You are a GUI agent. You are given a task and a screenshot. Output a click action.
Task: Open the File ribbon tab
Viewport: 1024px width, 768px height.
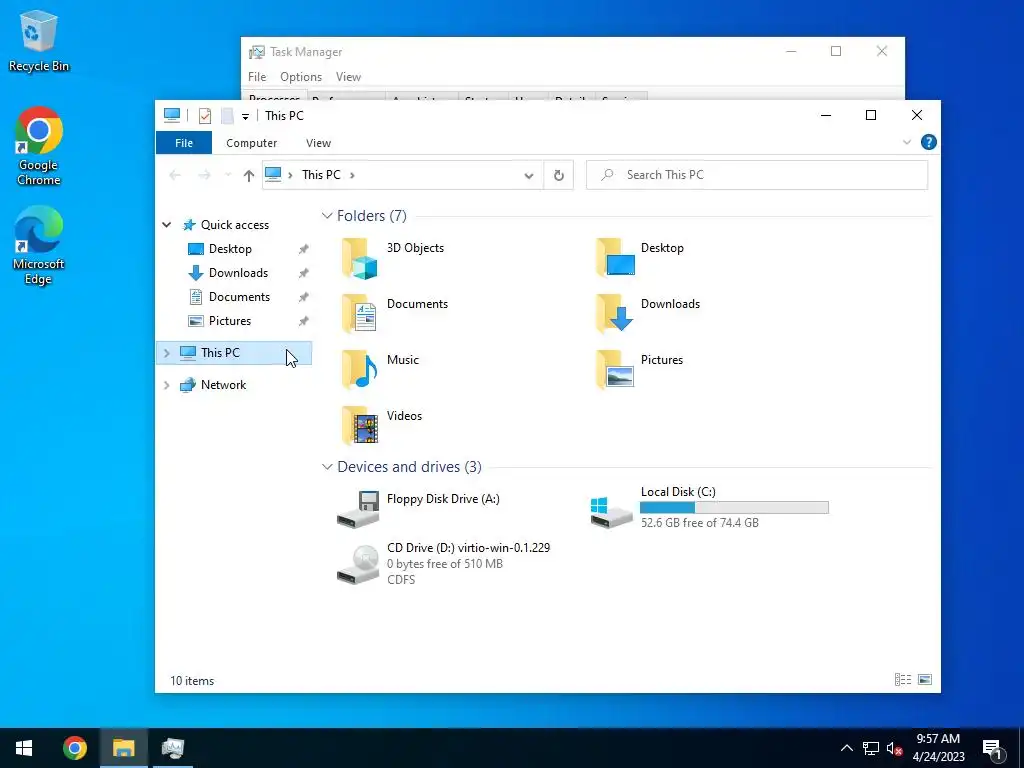184,143
